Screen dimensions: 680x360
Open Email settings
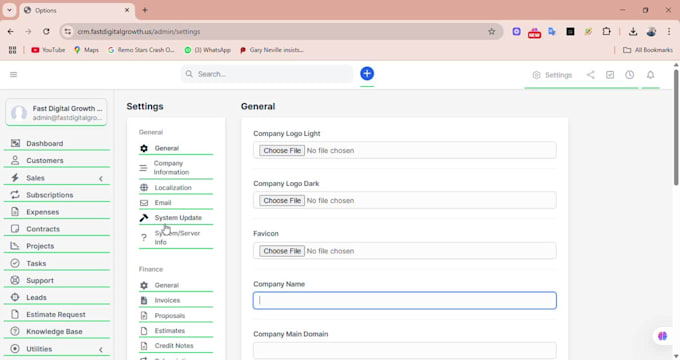pyautogui.click(x=176, y=203)
